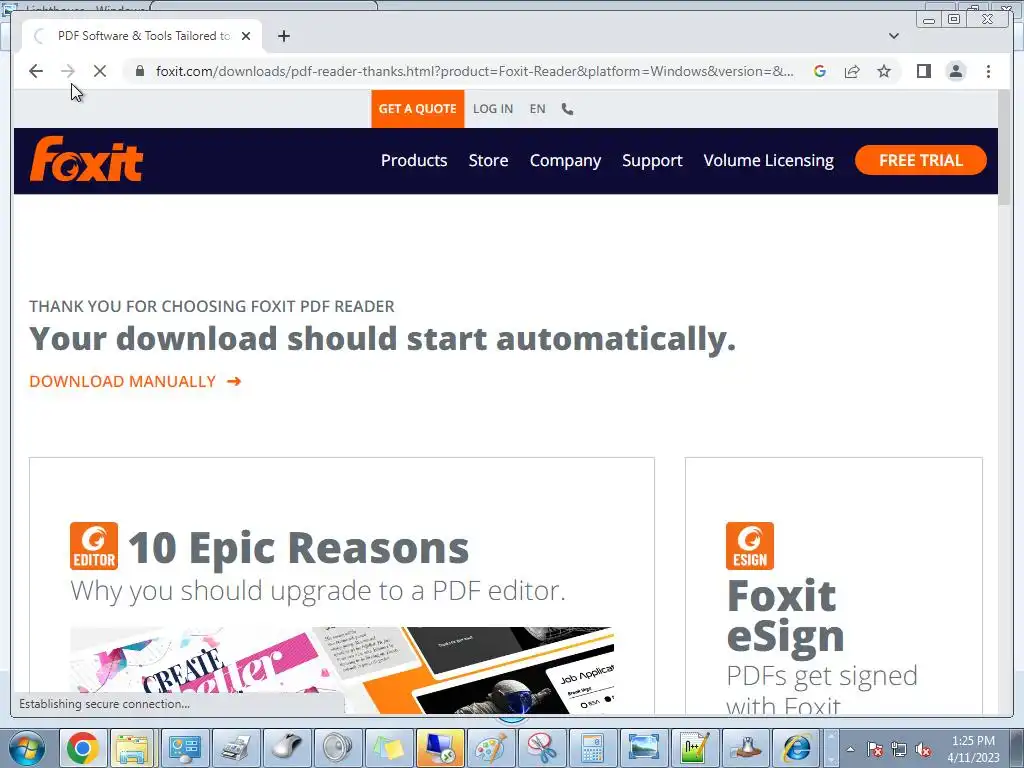Click the Google icon in address bar
This screenshot has width=1024, height=768.
[820, 71]
